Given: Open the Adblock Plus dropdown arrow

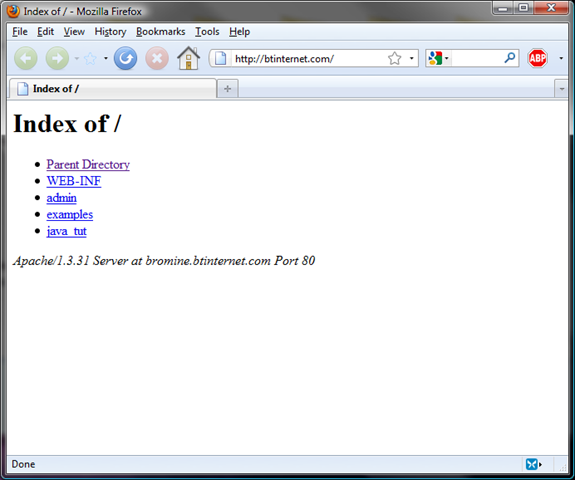Looking at the screenshot, I should pos(561,58).
